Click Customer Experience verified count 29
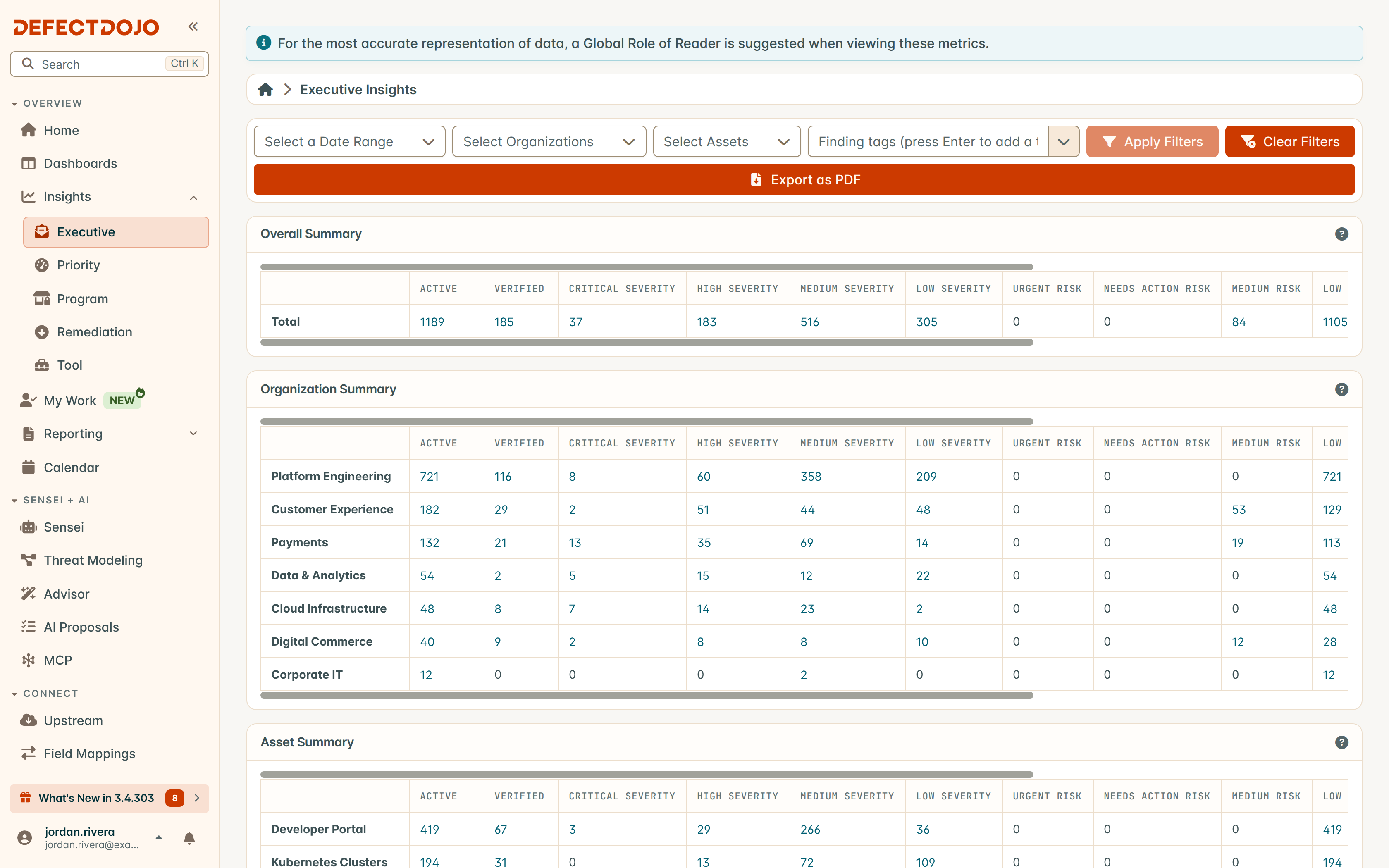 click(501, 510)
